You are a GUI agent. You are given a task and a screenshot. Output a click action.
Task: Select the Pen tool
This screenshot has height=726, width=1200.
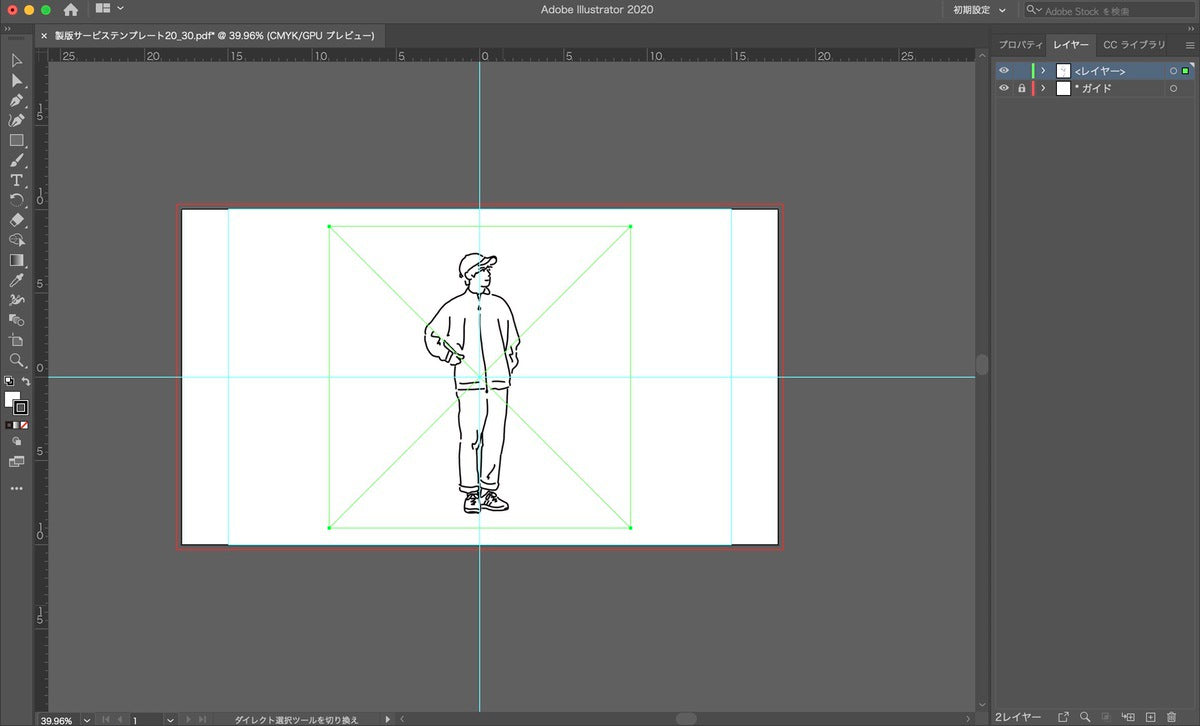point(17,101)
